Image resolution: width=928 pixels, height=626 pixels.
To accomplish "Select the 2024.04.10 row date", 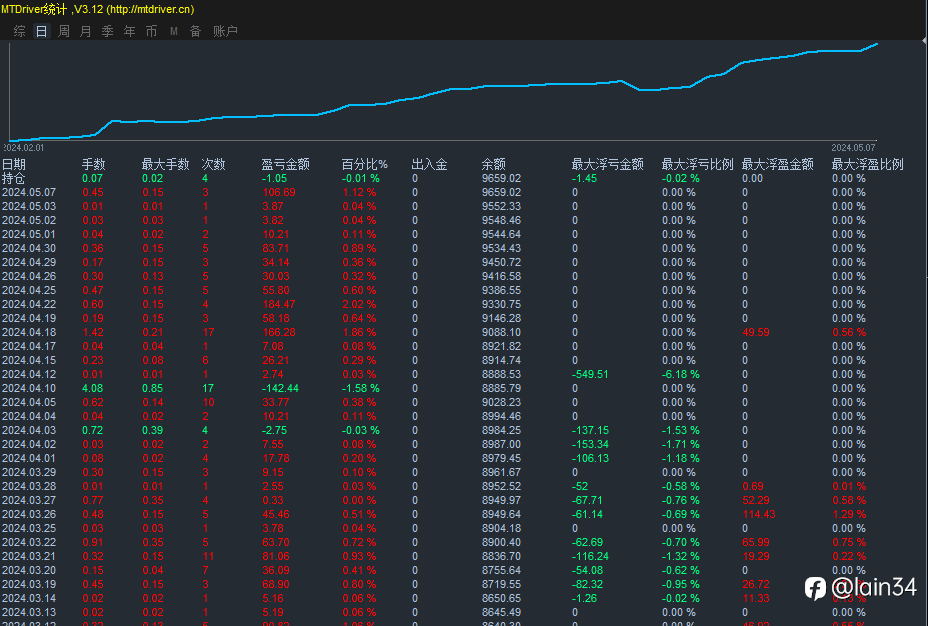I will (29, 388).
